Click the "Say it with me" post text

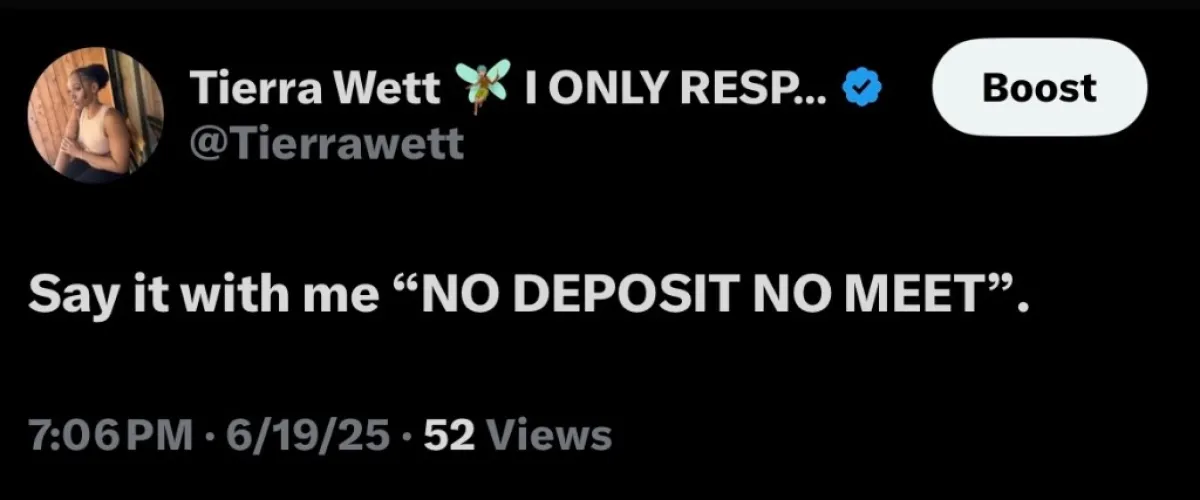[206, 297]
